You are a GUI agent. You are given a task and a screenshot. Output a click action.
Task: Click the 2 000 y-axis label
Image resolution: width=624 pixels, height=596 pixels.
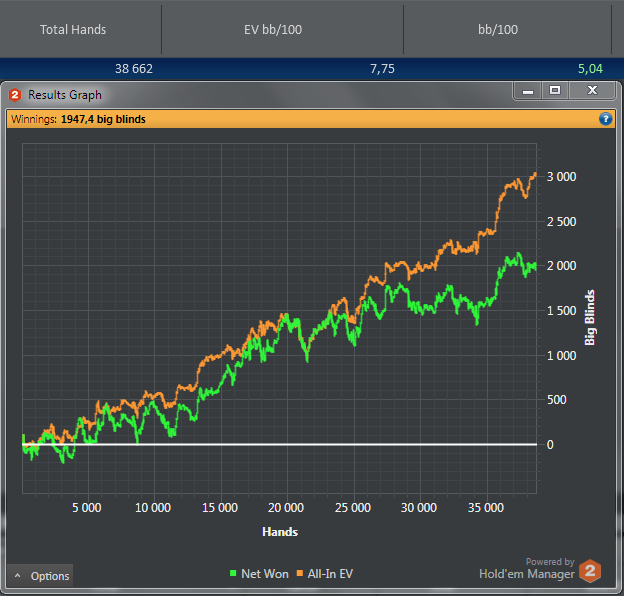pos(561,266)
